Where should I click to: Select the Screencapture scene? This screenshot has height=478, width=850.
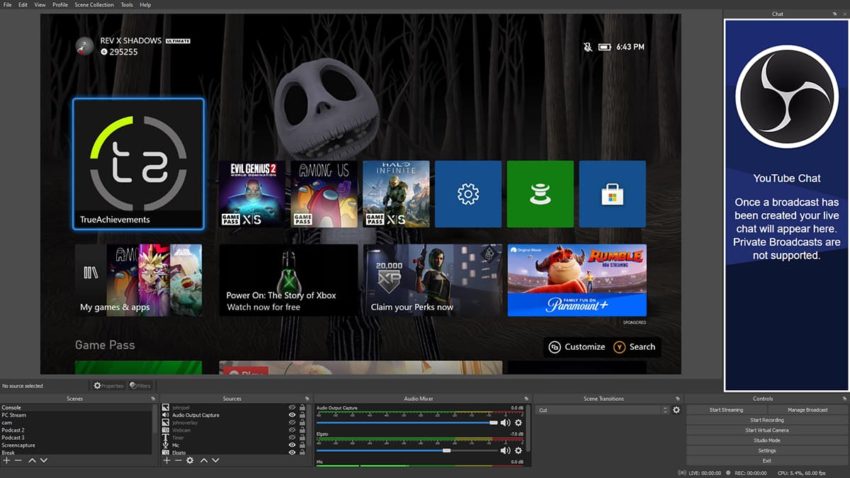[x=76, y=445]
